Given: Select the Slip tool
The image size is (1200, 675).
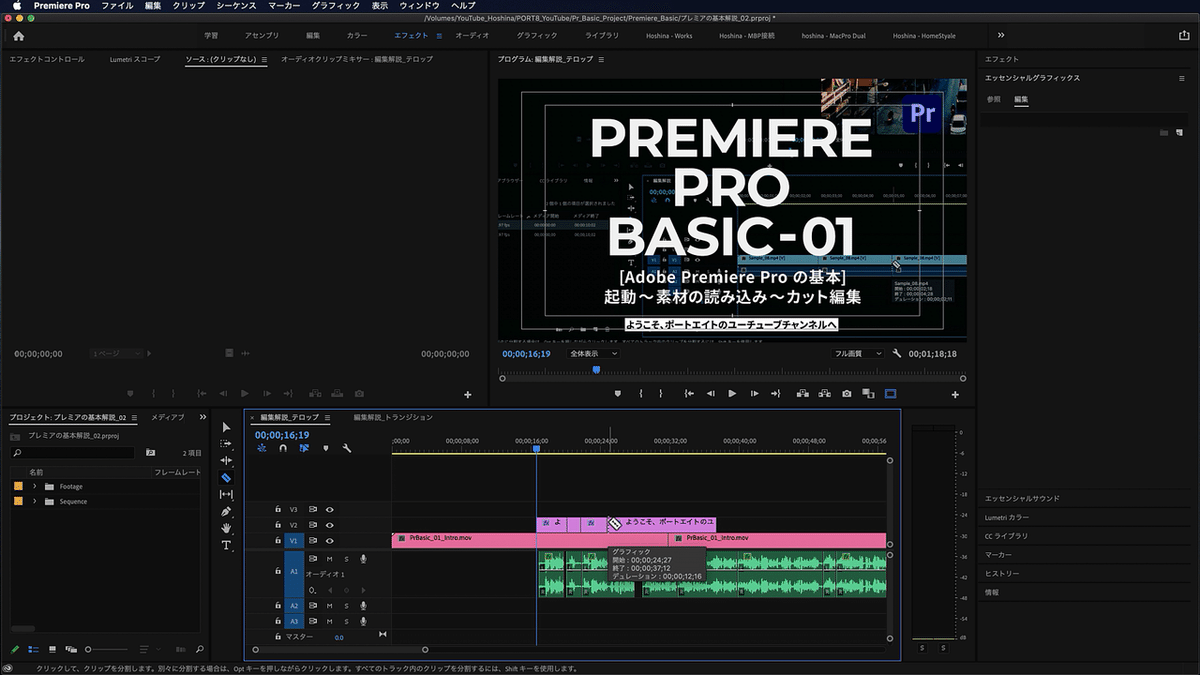Looking at the screenshot, I should (226, 494).
